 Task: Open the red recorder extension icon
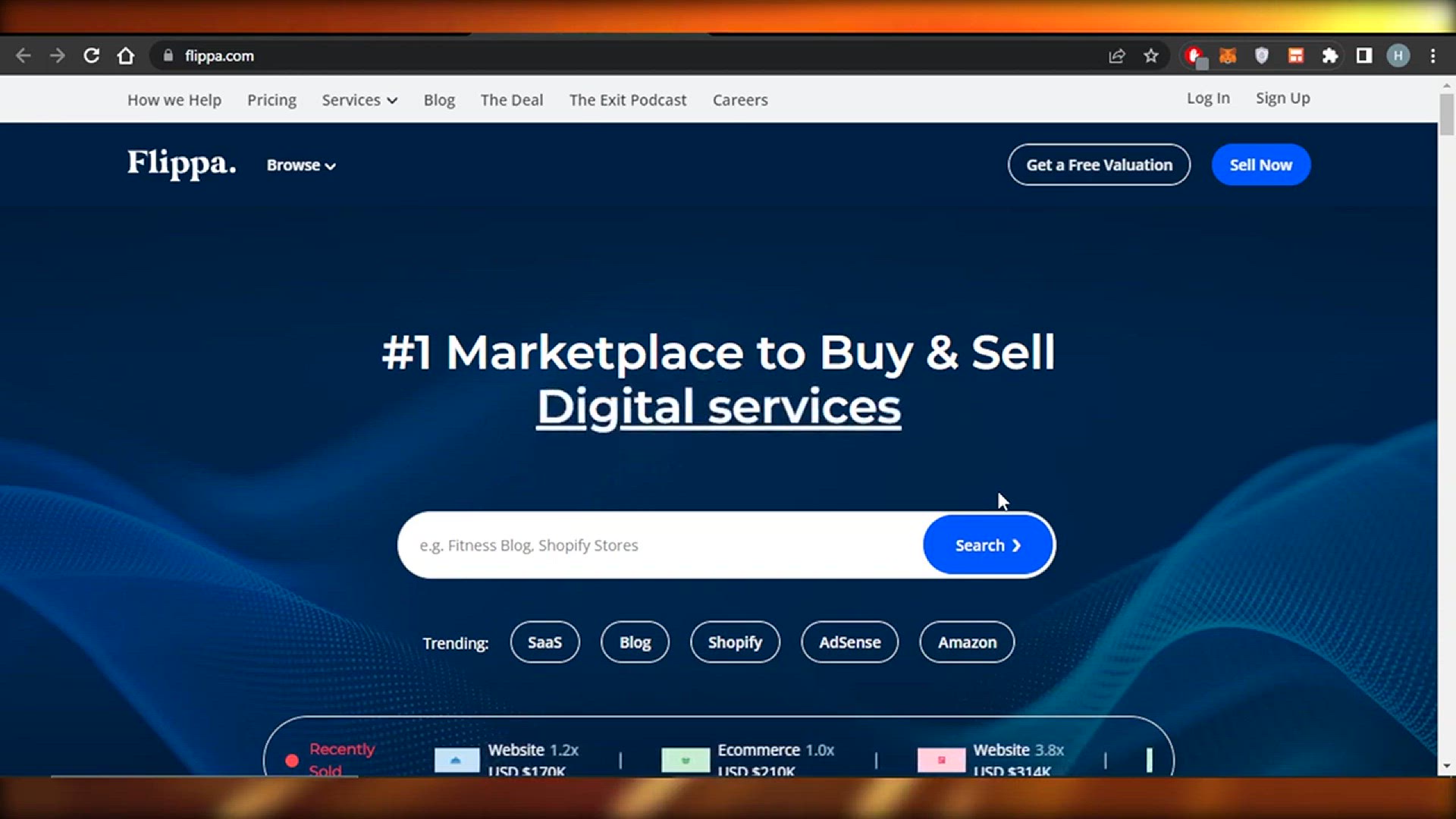[x=1196, y=56]
